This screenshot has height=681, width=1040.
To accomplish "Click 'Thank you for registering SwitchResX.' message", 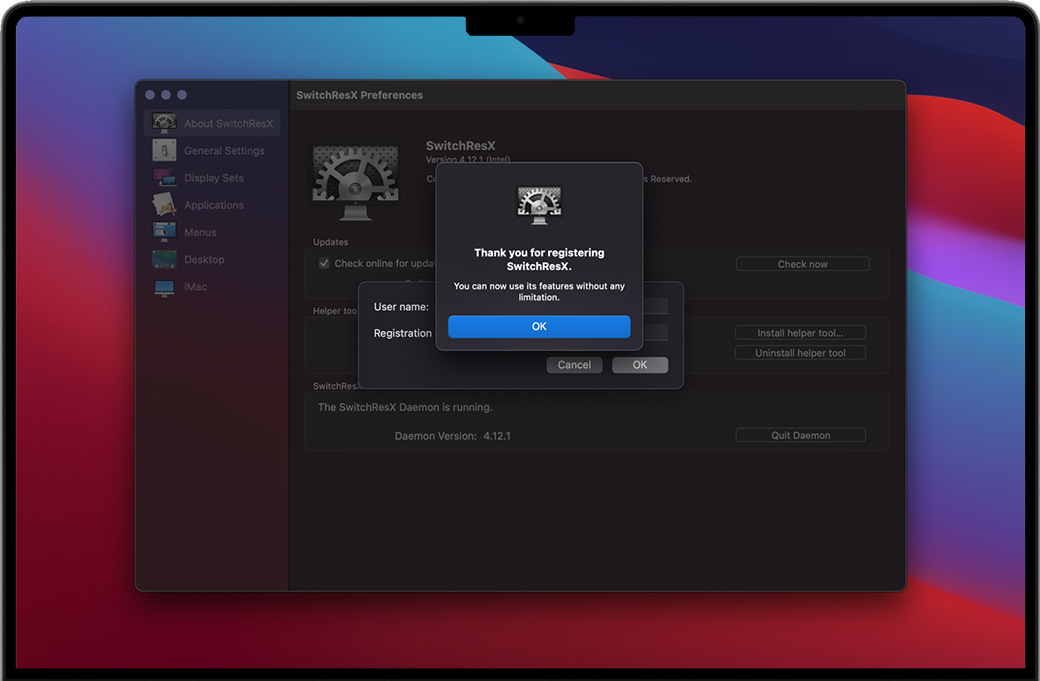I will (539, 259).
